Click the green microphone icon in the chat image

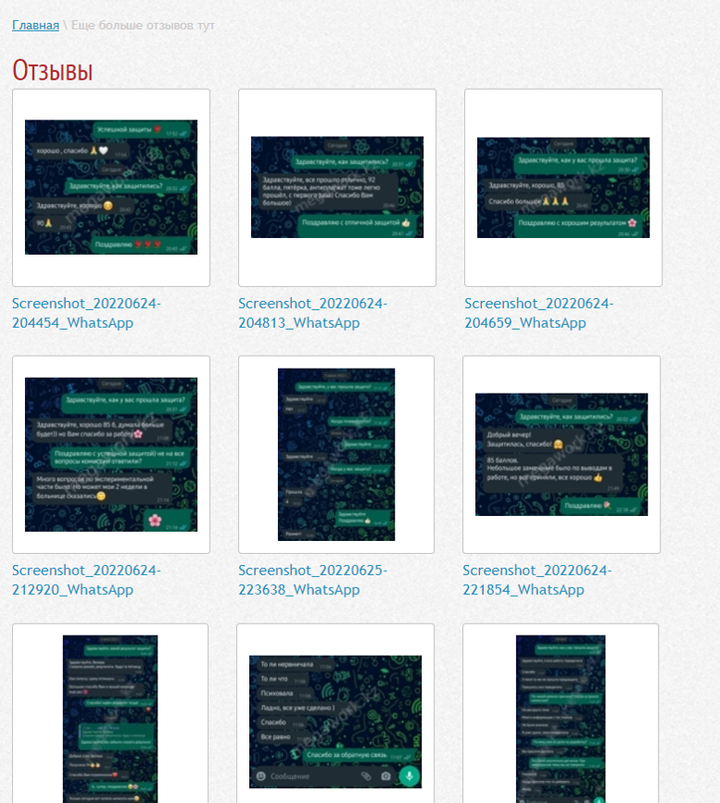click(410, 776)
